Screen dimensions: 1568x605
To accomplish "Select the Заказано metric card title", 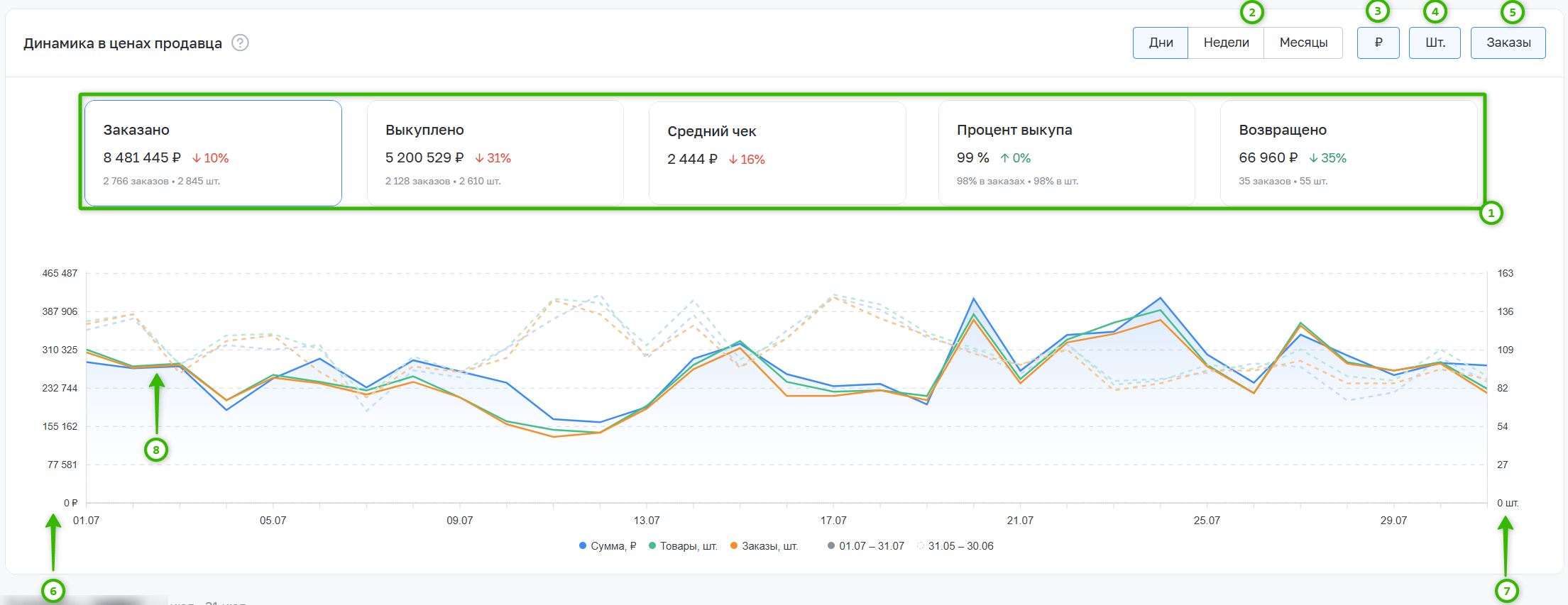I will (136, 130).
